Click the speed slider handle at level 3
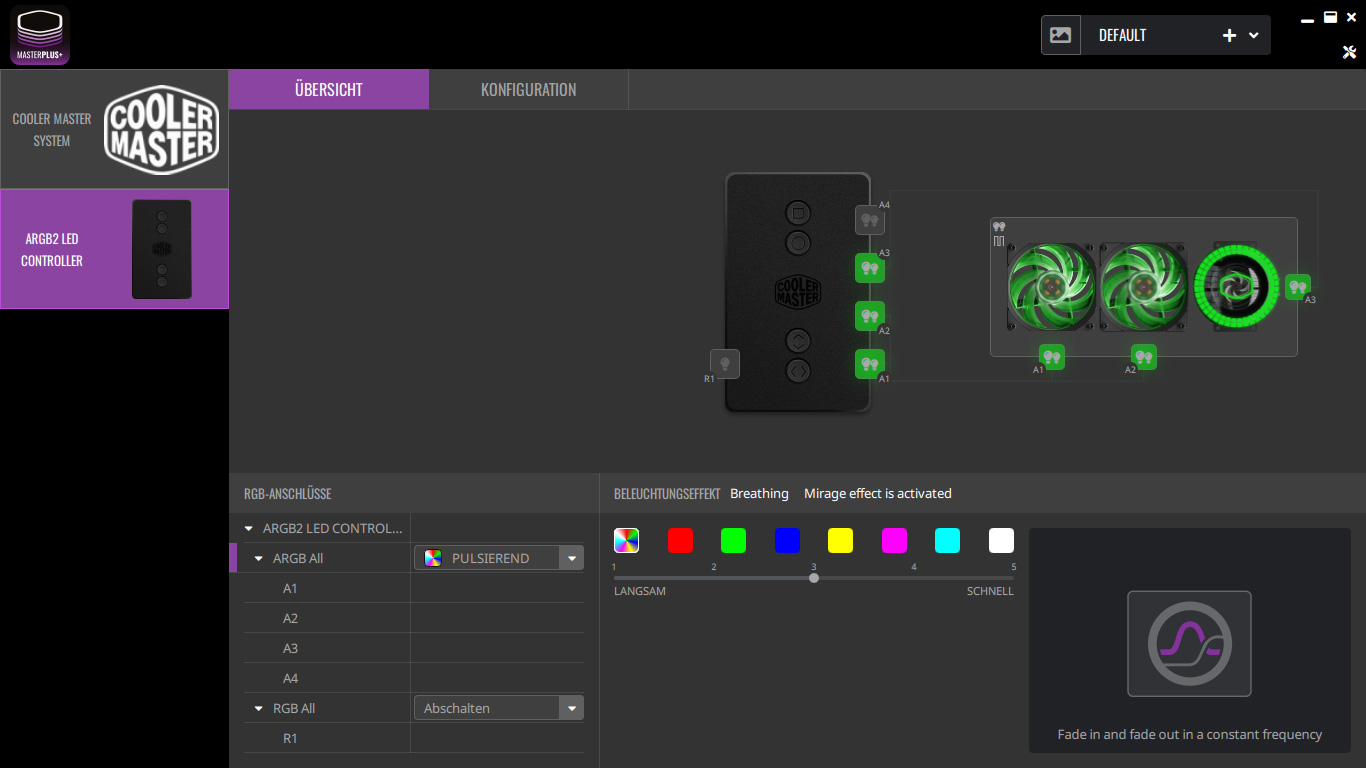1366x768 pixels. [814, 578]
